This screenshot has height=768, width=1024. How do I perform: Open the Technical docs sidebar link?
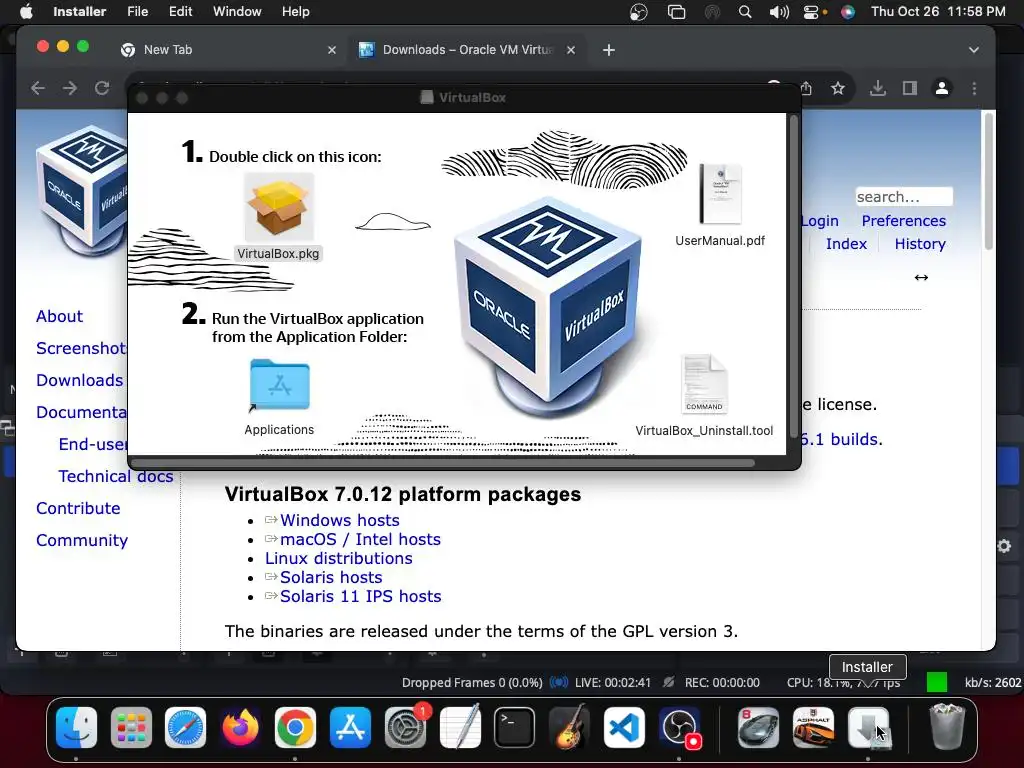pyautogui.click(x=116, y=476)
